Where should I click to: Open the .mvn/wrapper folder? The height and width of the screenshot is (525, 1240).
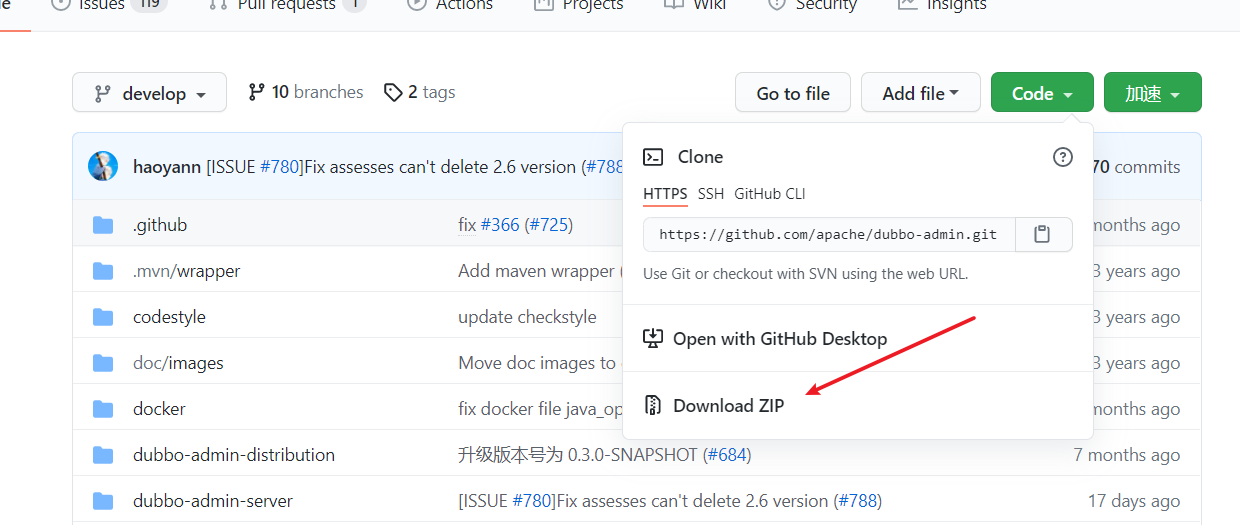186,271
